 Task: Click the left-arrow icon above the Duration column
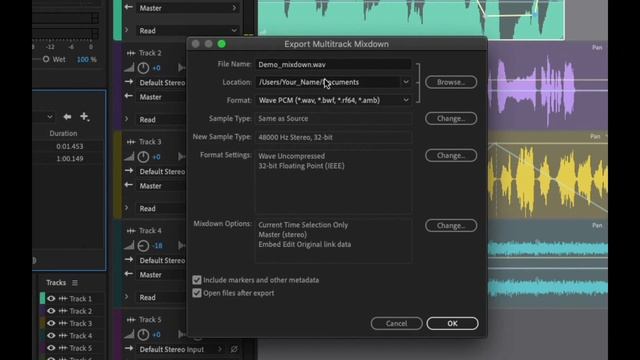[67, 117]
